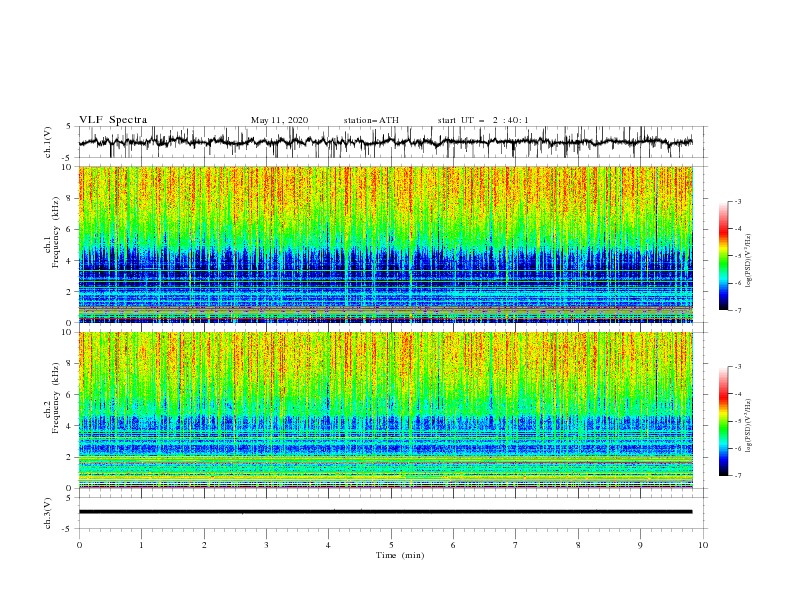Screen dimensions: 792x612
Task: Select time axis tick label "9"
Action: (640, 545)
